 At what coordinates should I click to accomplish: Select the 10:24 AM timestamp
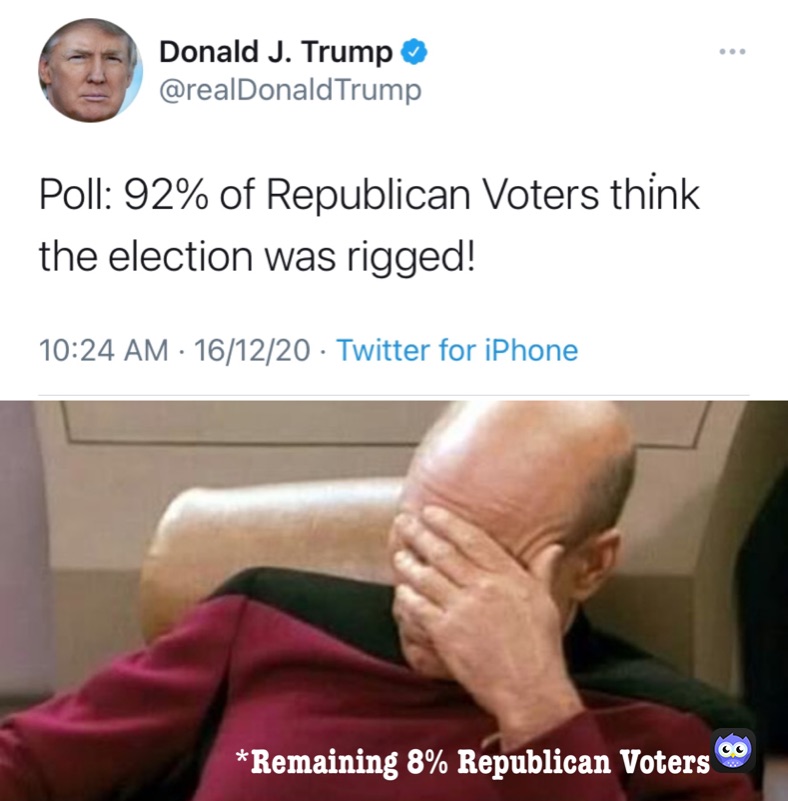(x=103, y=350)
